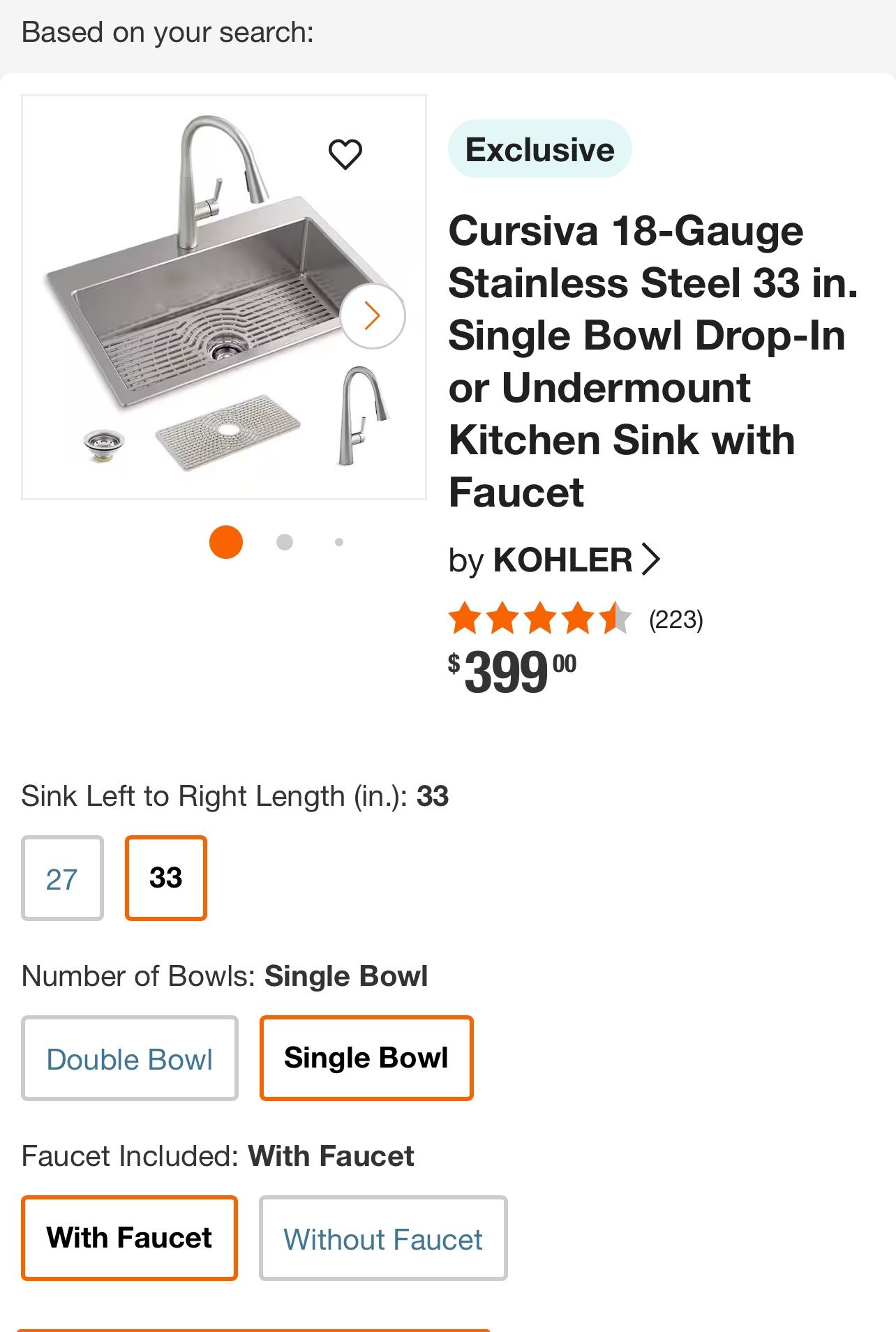Screen dimensions: 896x1332
Task: Open the KOHLER brand page chevron
Action: [650, 559]
